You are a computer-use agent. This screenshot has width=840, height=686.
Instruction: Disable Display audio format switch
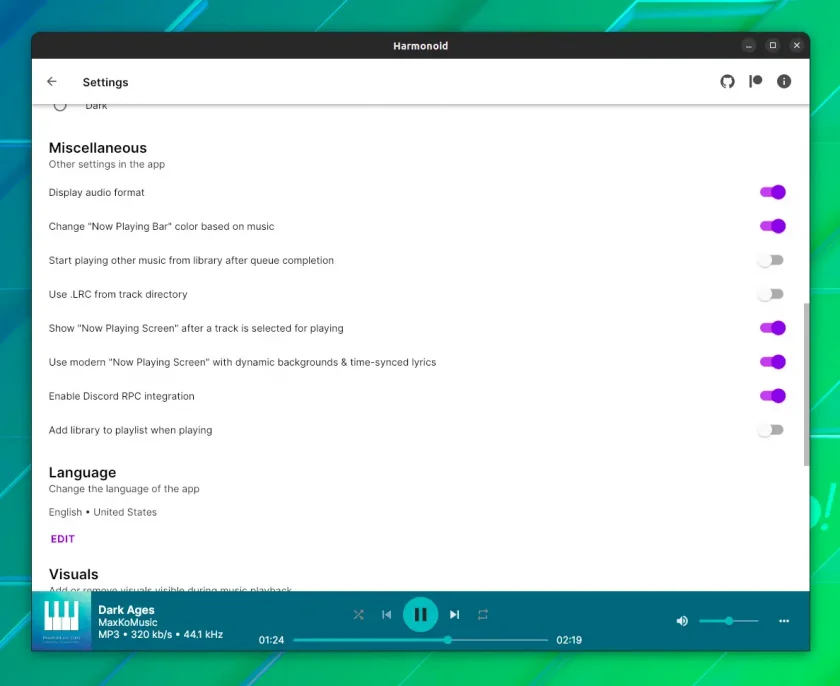(x=772, y=192)
